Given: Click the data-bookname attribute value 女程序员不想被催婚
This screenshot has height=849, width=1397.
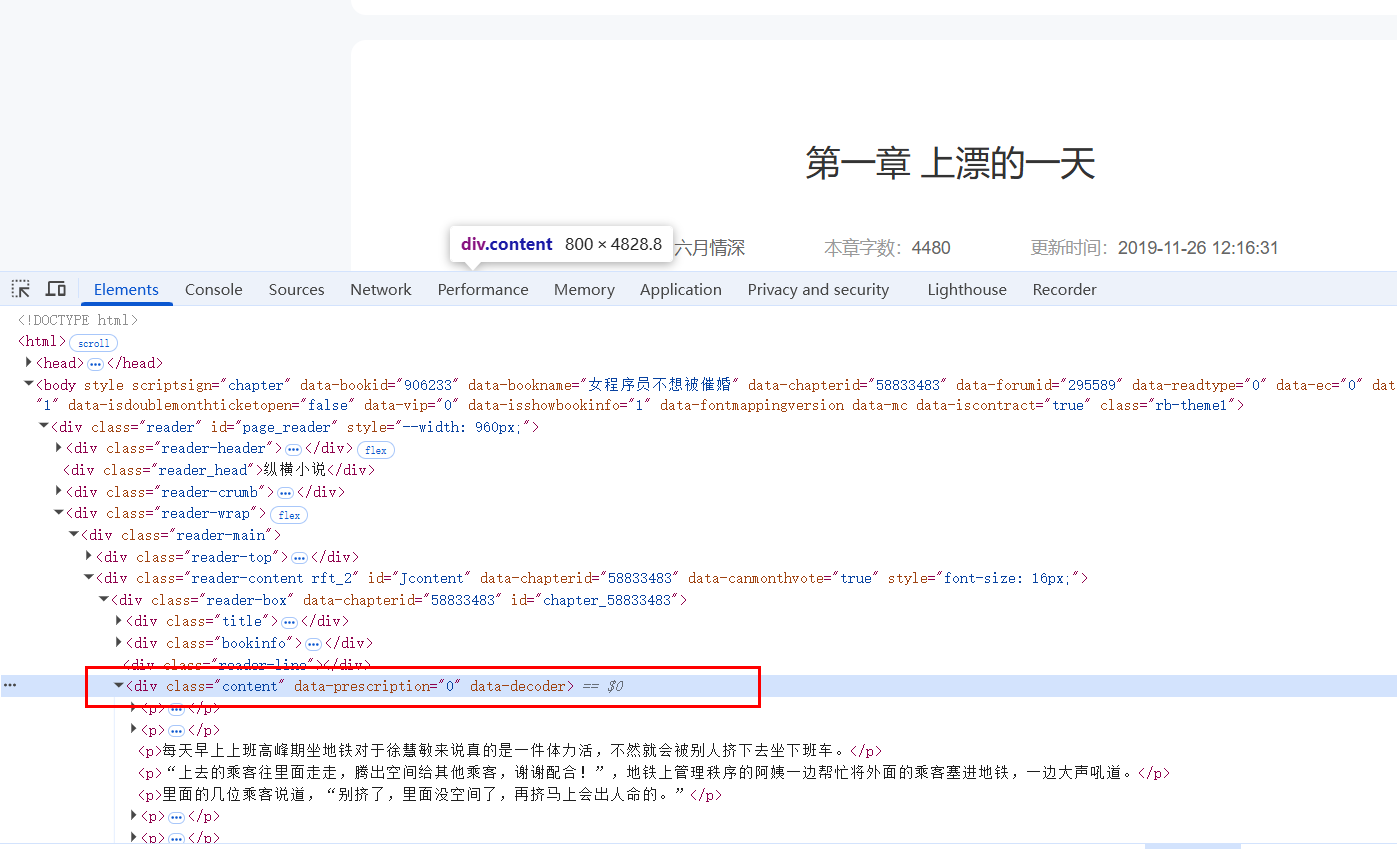Looking at the screenshot, I should click(659, 385).
